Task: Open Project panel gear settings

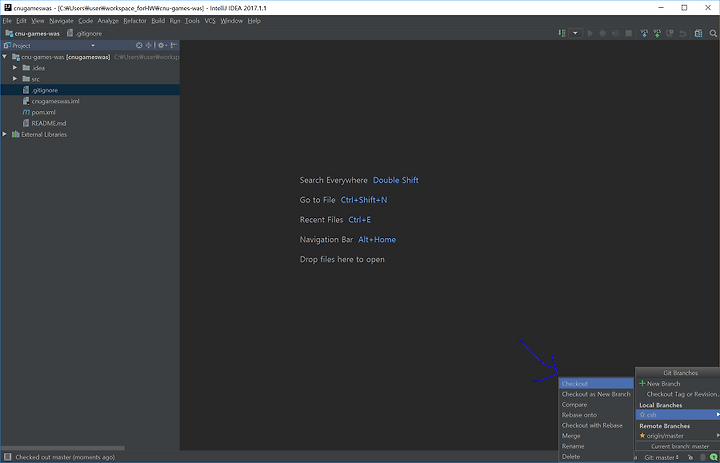Action: [x=162, y=45]
